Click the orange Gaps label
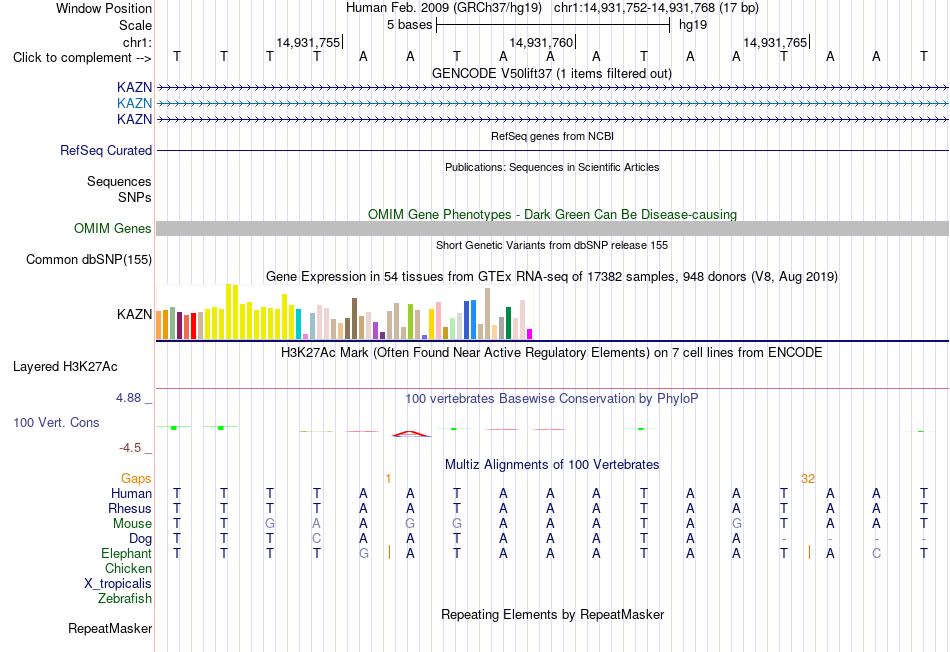This screenshot has height=652, width=950. 136,479
